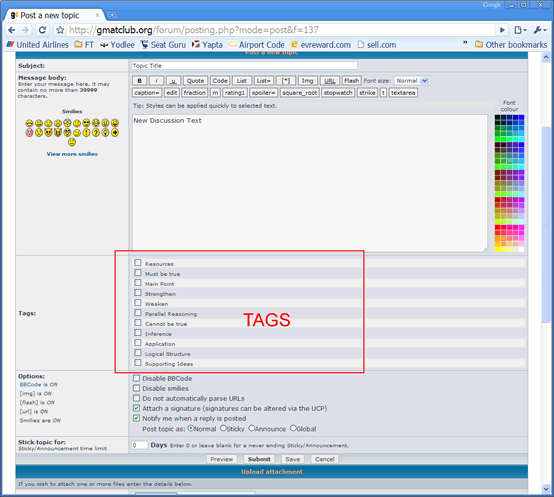This screenshot has height=497, width=554.
Task: Pick the white colour swatch in the font palette
Action: tap(521, 249)
